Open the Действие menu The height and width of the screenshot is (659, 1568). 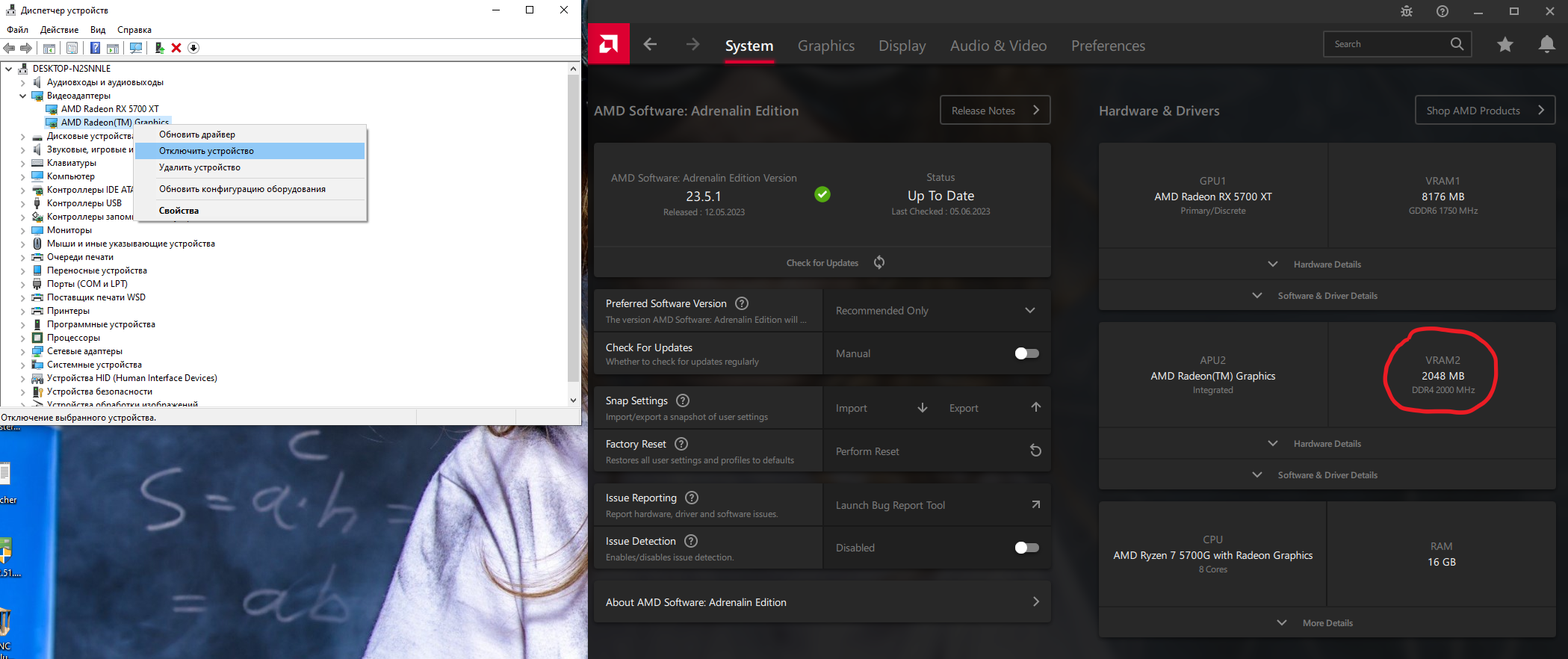(x=59, y=30)
